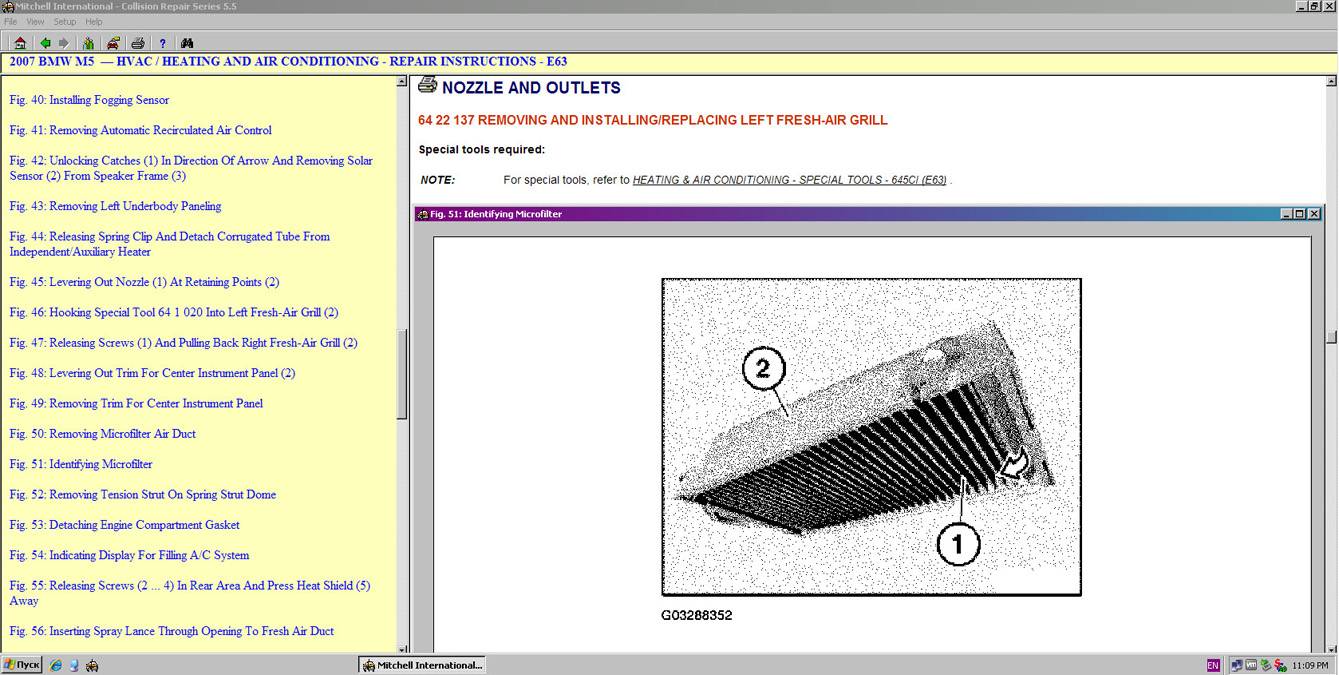1339x675 pixels.
Task: Open Fig. 40 Installing Fogging Sensor
Action: tap(89, 100)
